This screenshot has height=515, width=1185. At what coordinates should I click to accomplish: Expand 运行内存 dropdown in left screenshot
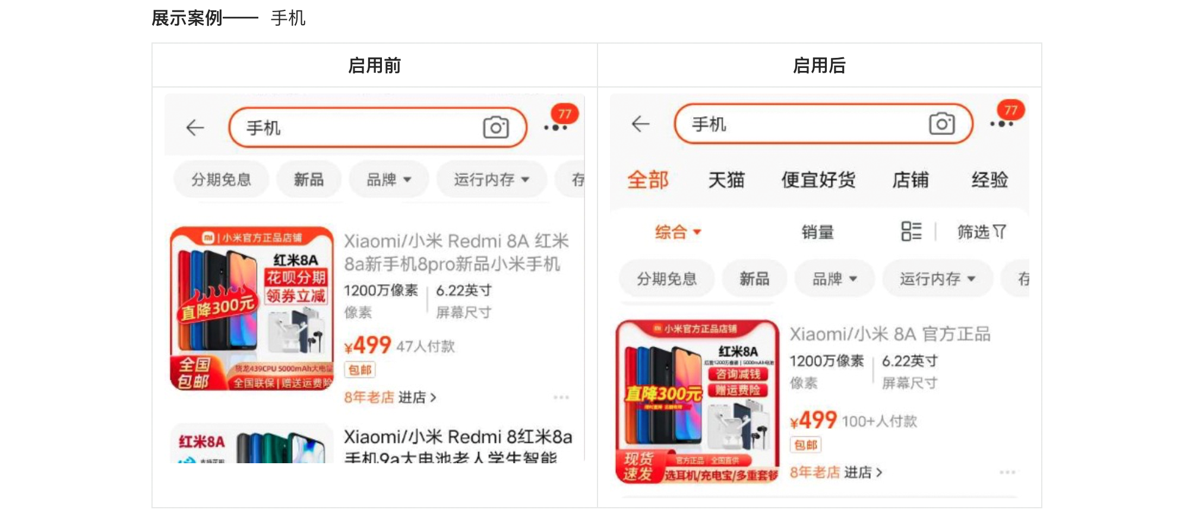click(491, 180)
